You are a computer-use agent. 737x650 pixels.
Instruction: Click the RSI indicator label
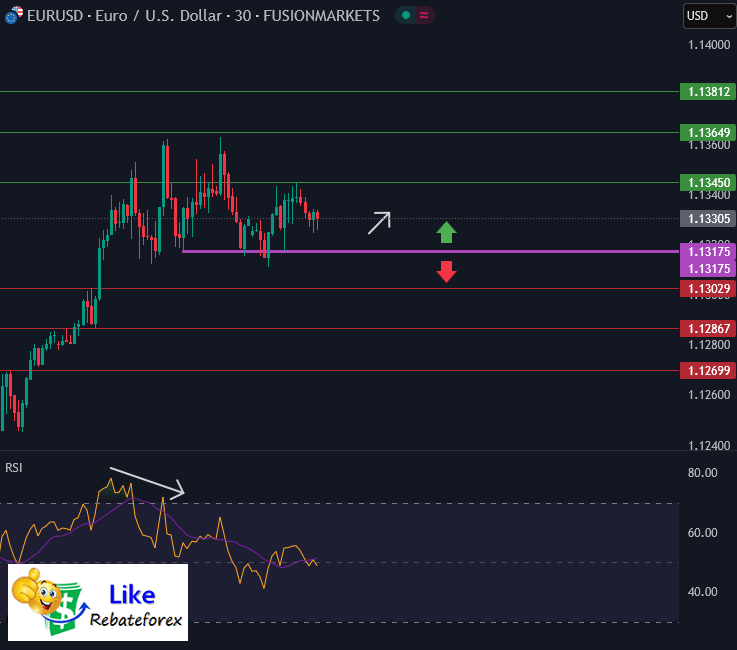click(x=14, y=468)
